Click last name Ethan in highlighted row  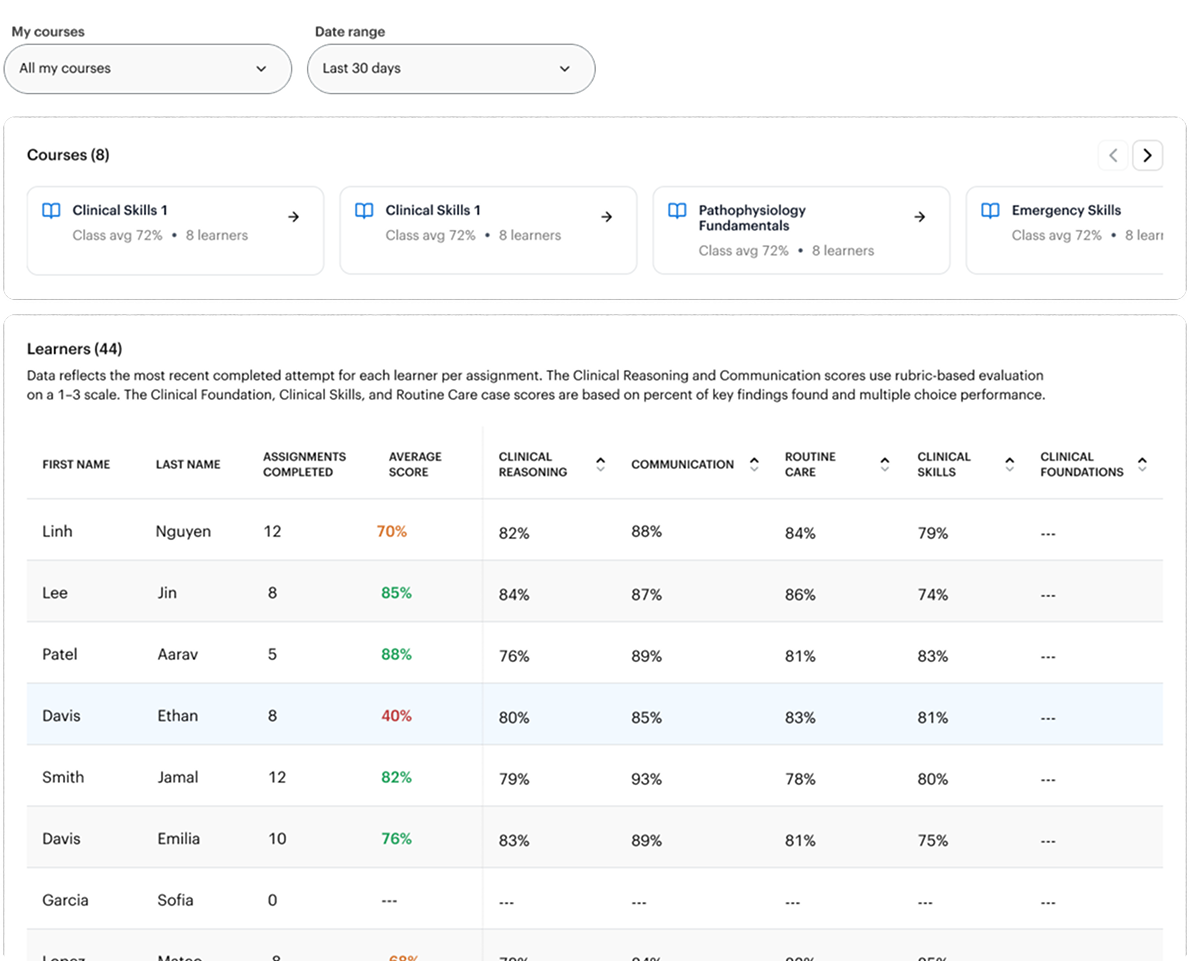[x=178, y=715]
